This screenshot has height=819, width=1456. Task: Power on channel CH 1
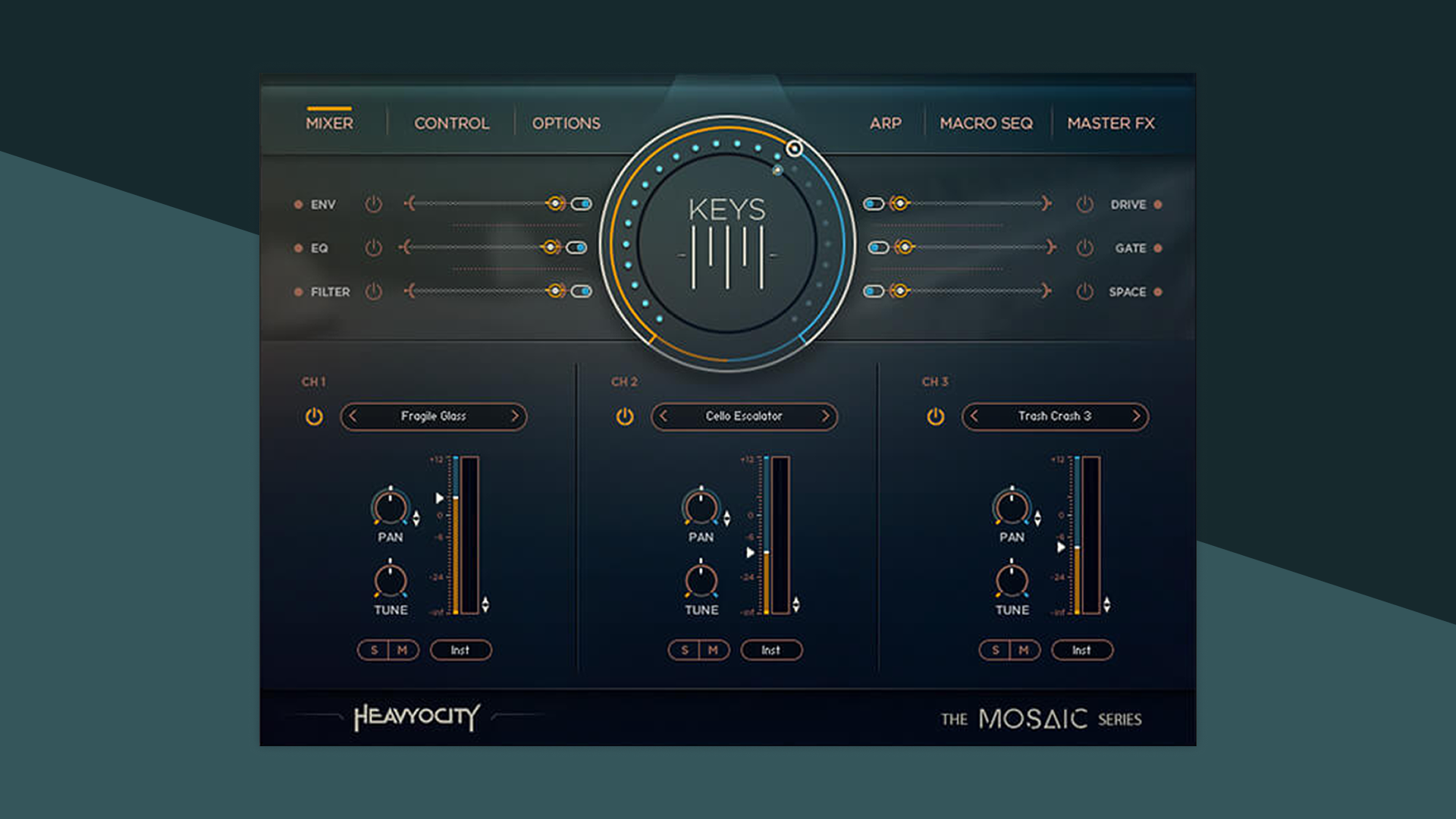coord(313,416)
